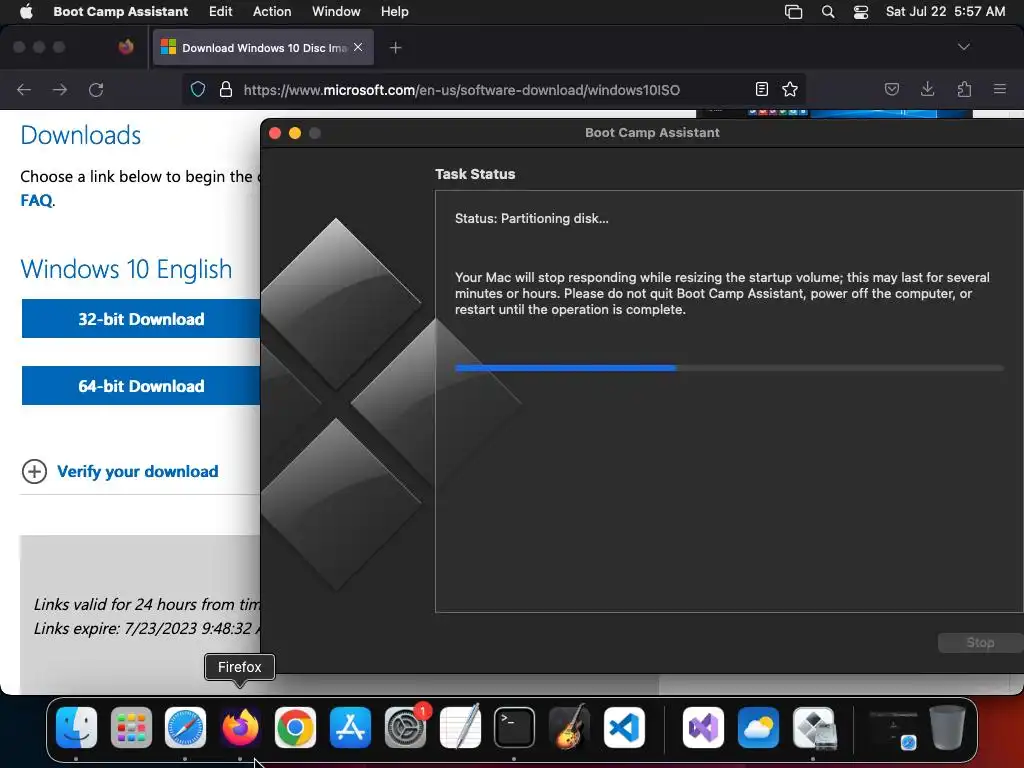Select the Download Windows 10 Disc Image tab

263,48
